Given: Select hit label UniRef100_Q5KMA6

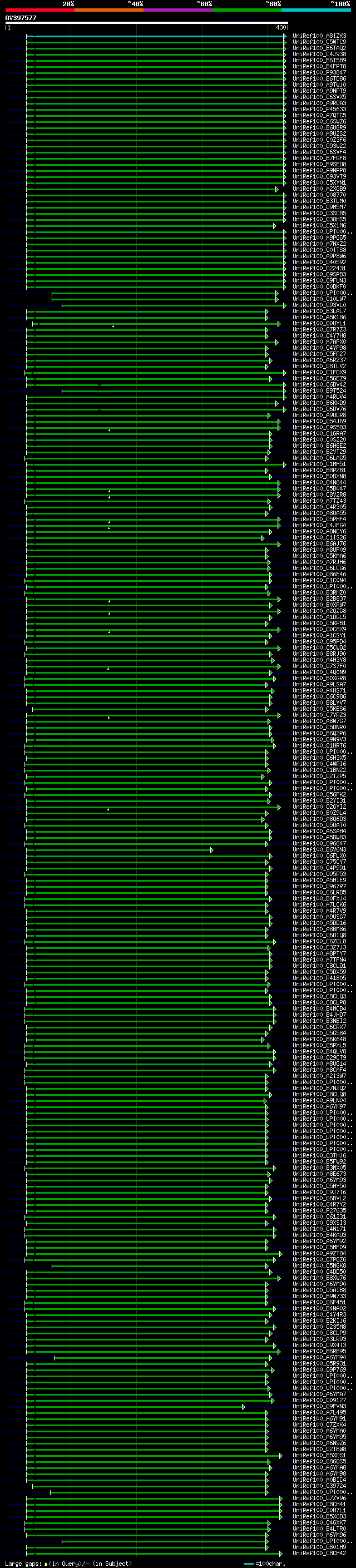Looking at the screenshot, I should coord(319,556).
